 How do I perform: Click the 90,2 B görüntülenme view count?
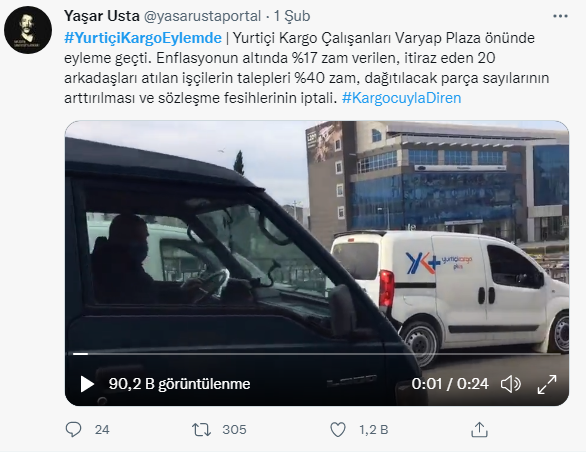tap(179, 384)
